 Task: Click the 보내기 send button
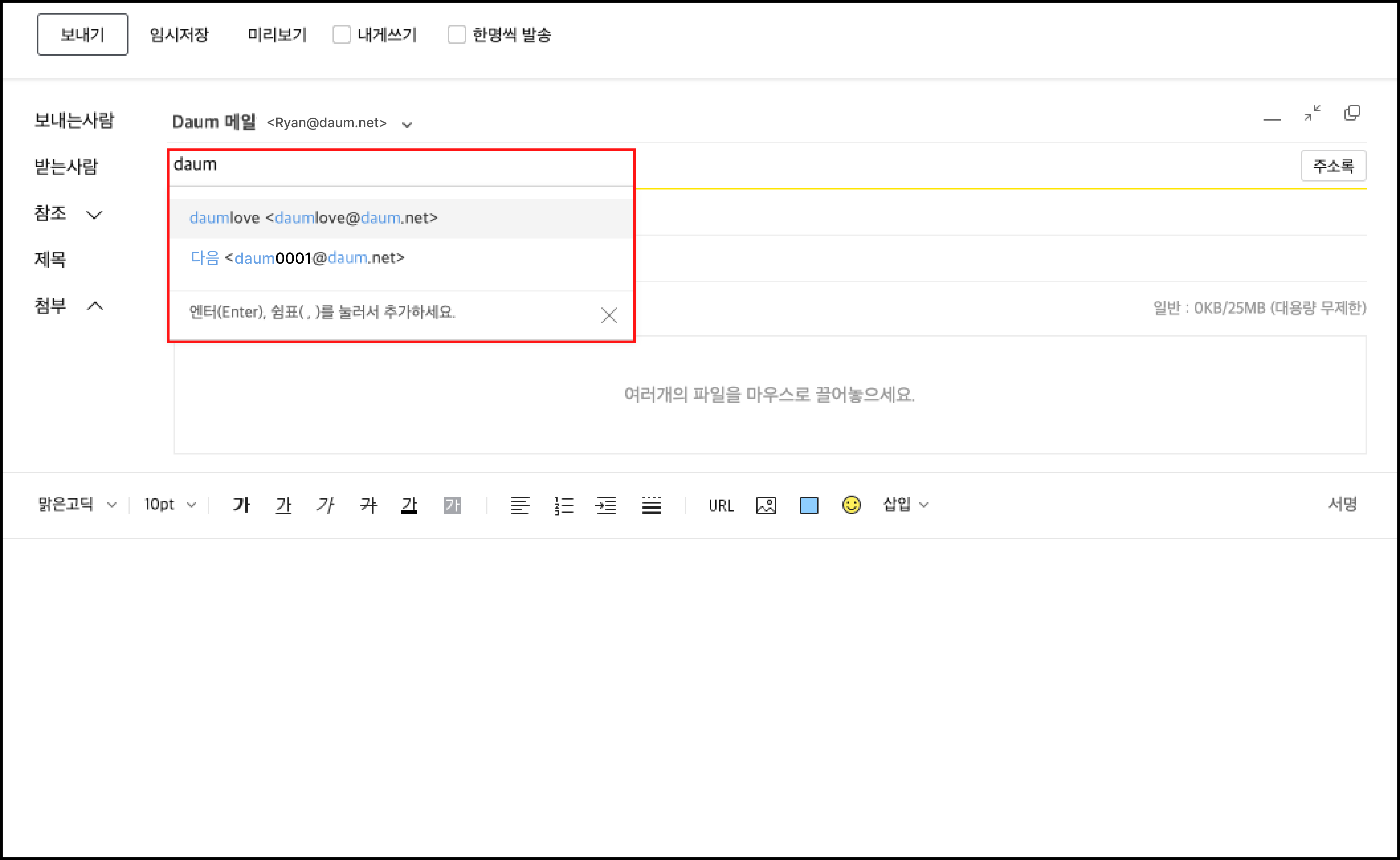[82, 35]
